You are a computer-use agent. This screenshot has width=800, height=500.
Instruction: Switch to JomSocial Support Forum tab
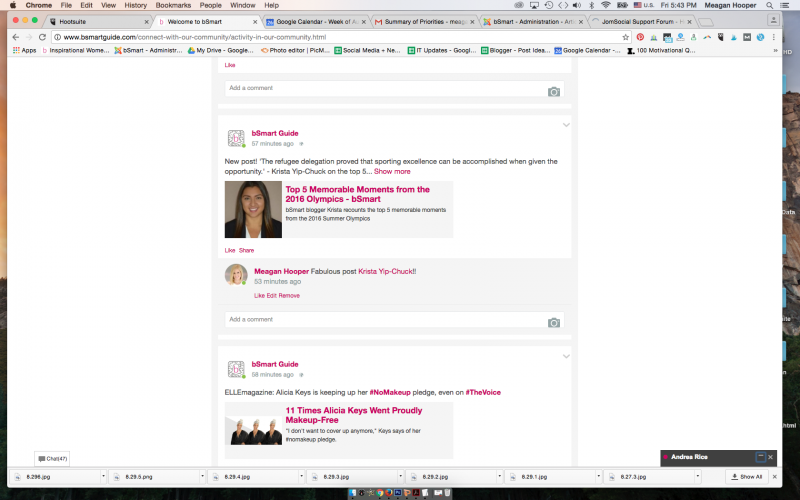point(642,21)
